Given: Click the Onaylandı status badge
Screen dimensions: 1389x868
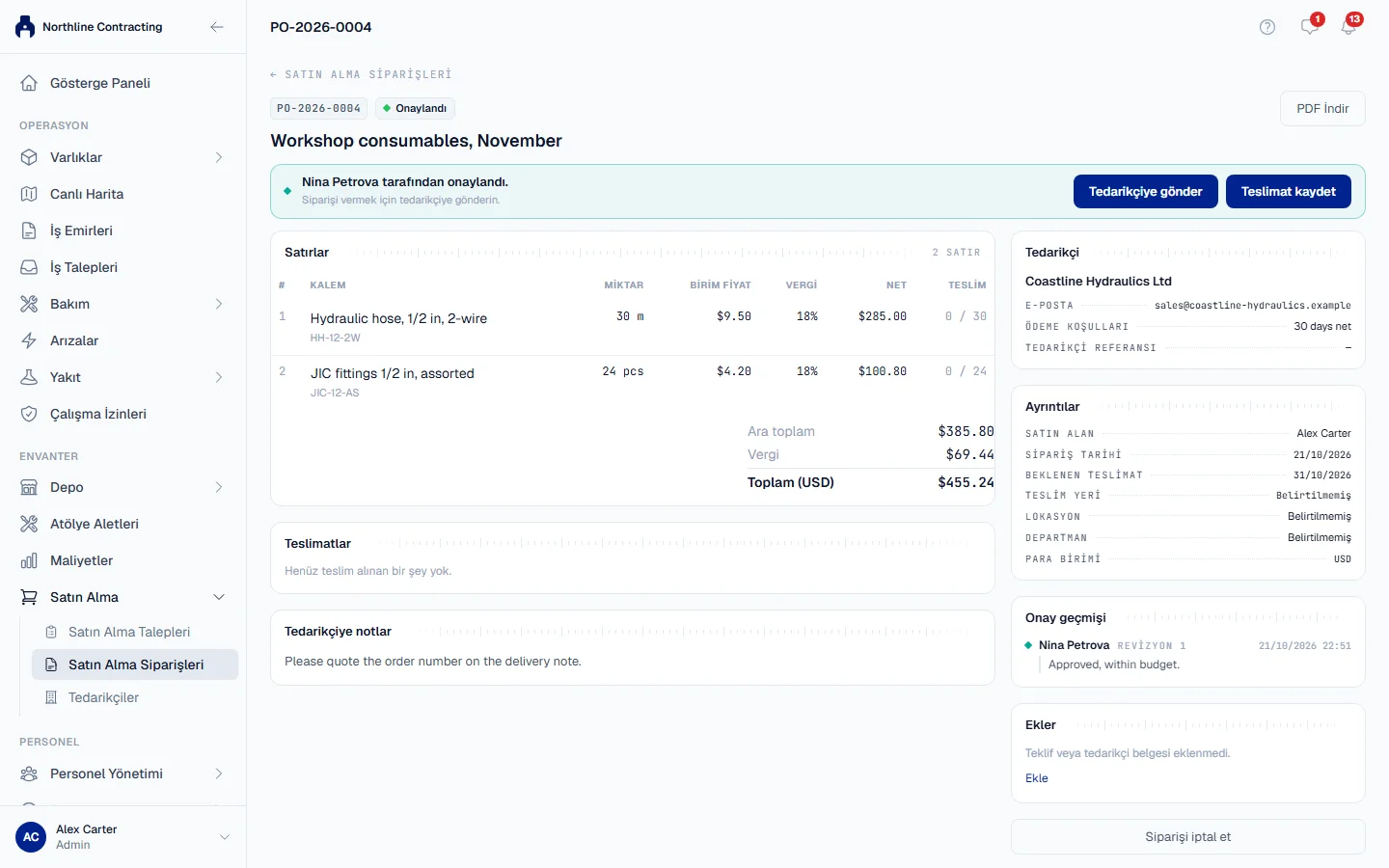Looking at the screenshot, I should coord(415,108).
